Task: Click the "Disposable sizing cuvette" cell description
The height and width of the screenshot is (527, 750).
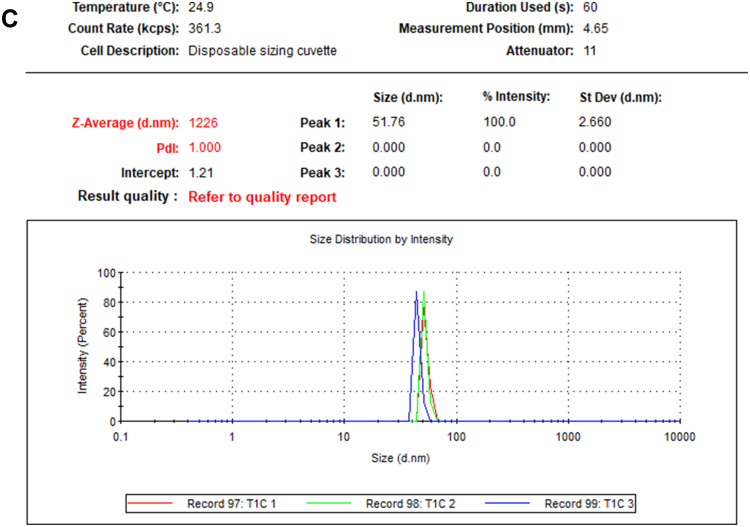Action: coord(262,50)
